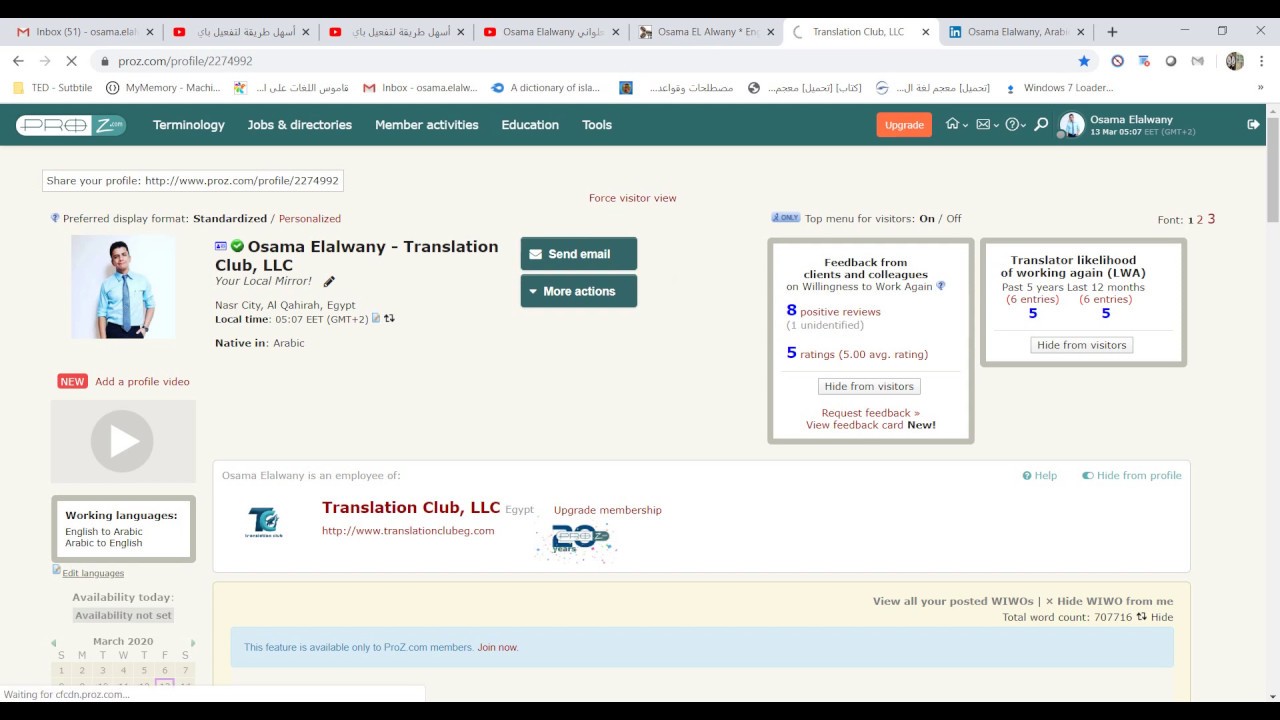Click Upgrade membership link
This screenshot has height=720, width=1280.
pyautogui.click(x=608, y=510)
